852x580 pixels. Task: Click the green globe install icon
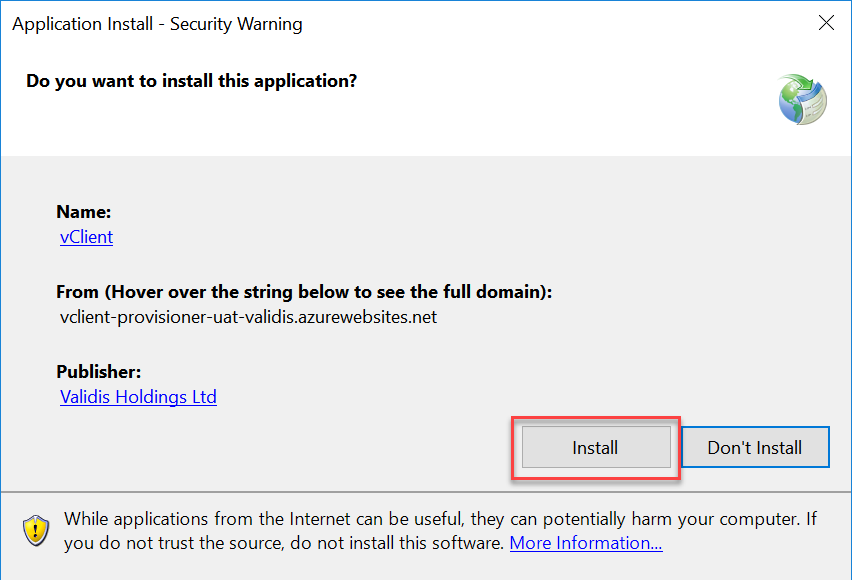803,99
